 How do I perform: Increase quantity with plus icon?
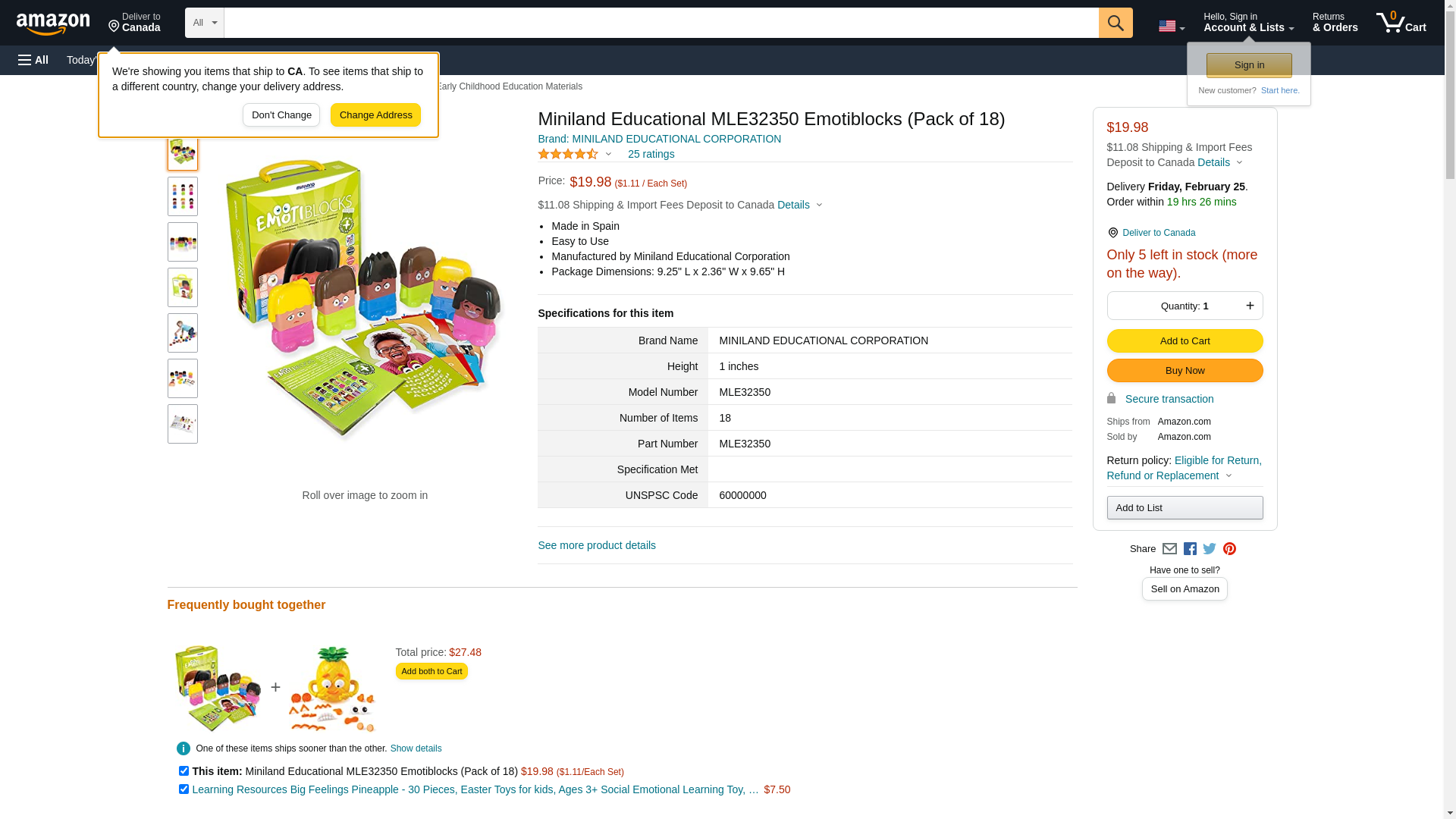pyautogui.click(x=1250, y=306)
